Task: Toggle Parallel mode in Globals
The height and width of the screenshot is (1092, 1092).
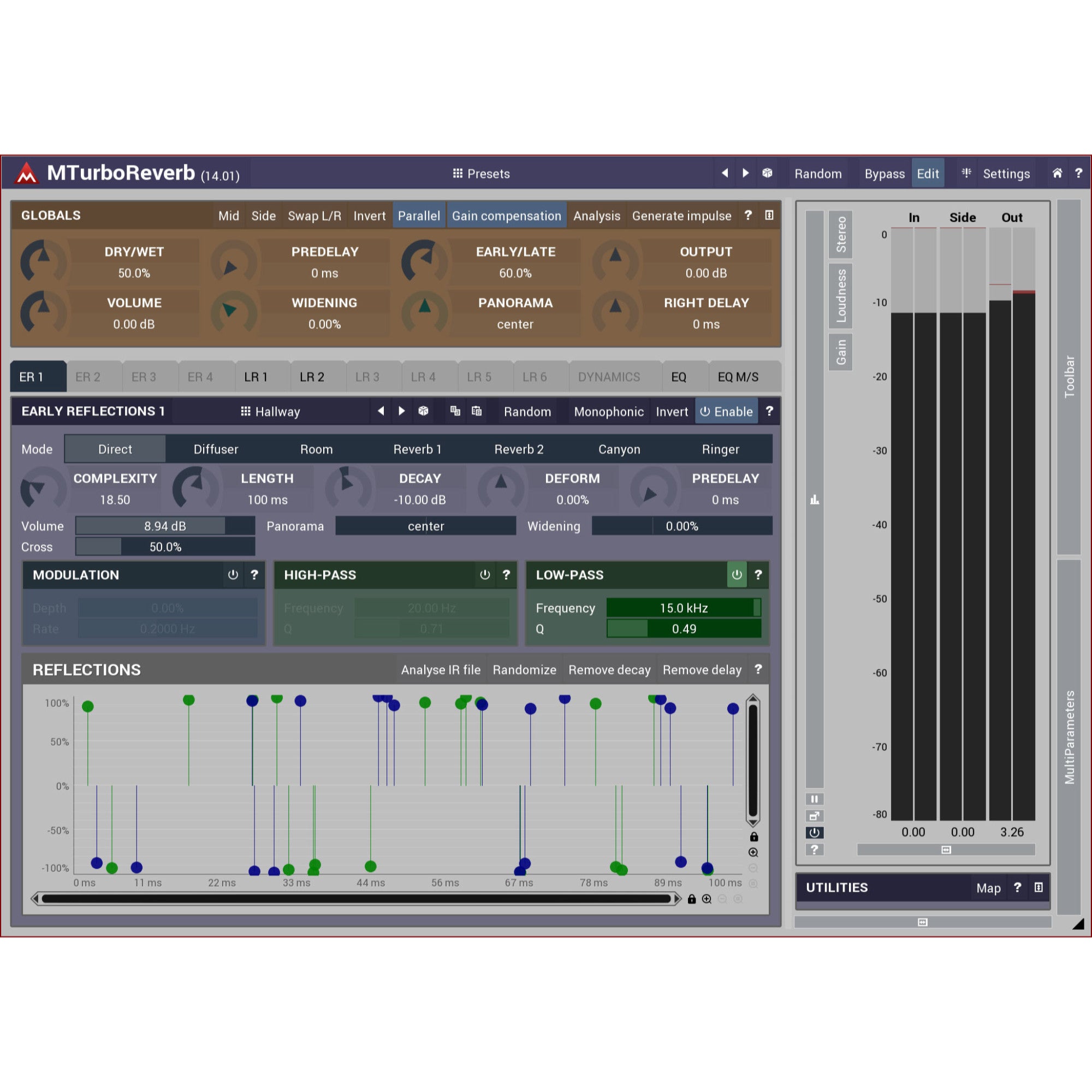Action: [x=419, y=215]
